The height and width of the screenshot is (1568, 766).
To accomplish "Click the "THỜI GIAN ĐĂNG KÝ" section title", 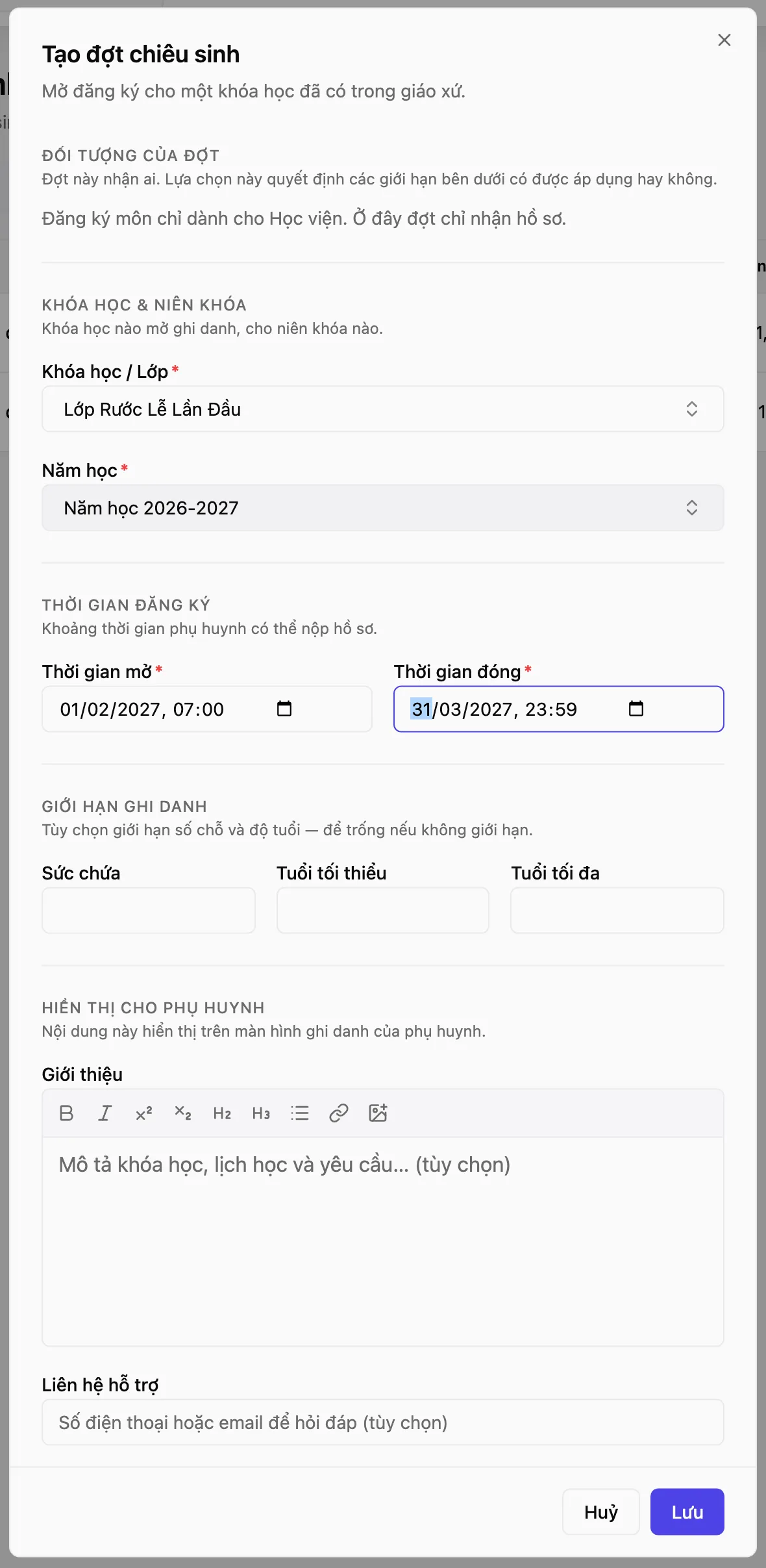I will click(x=126, y=605).
